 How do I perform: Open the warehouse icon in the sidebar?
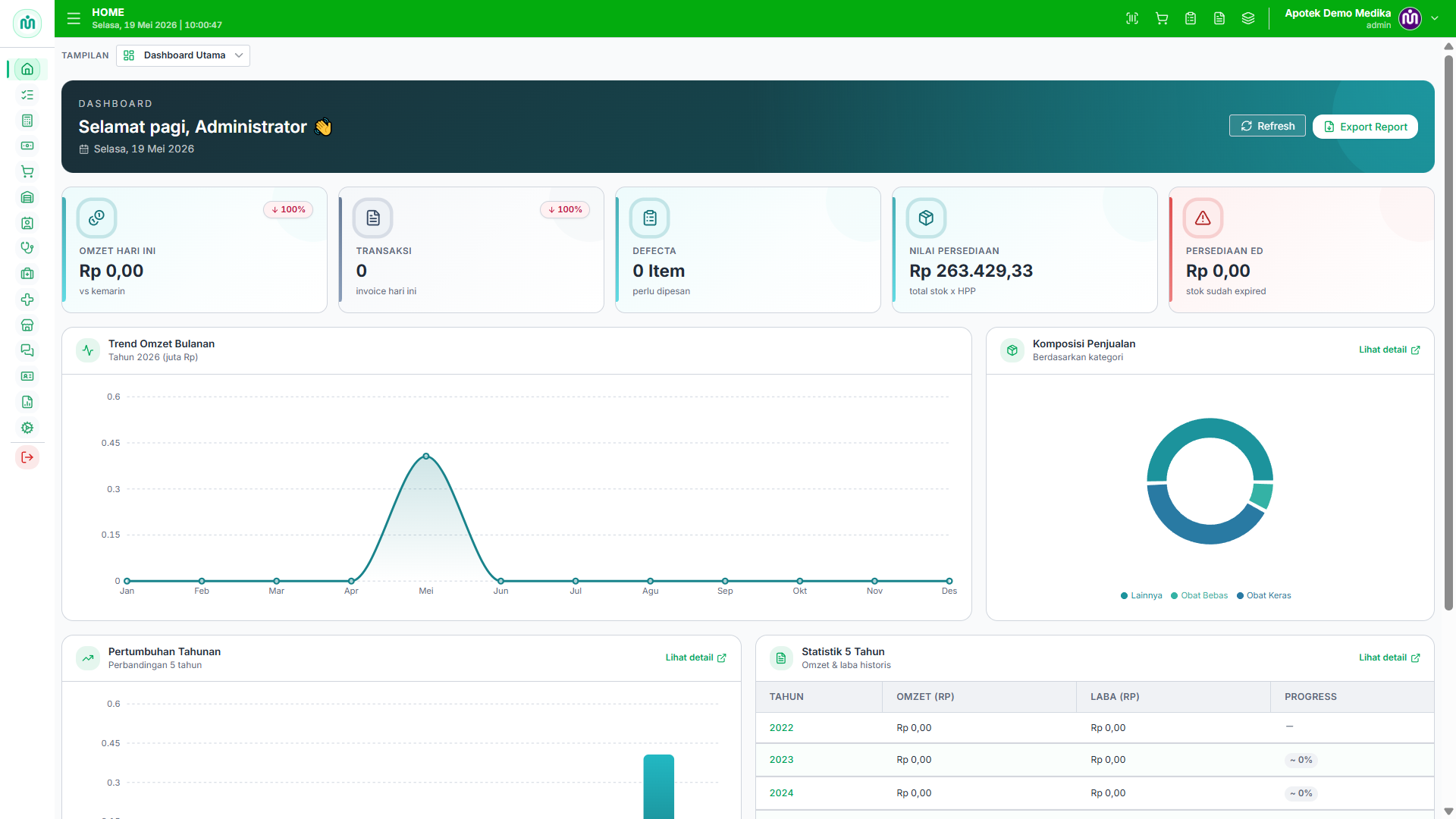(27, 197)
